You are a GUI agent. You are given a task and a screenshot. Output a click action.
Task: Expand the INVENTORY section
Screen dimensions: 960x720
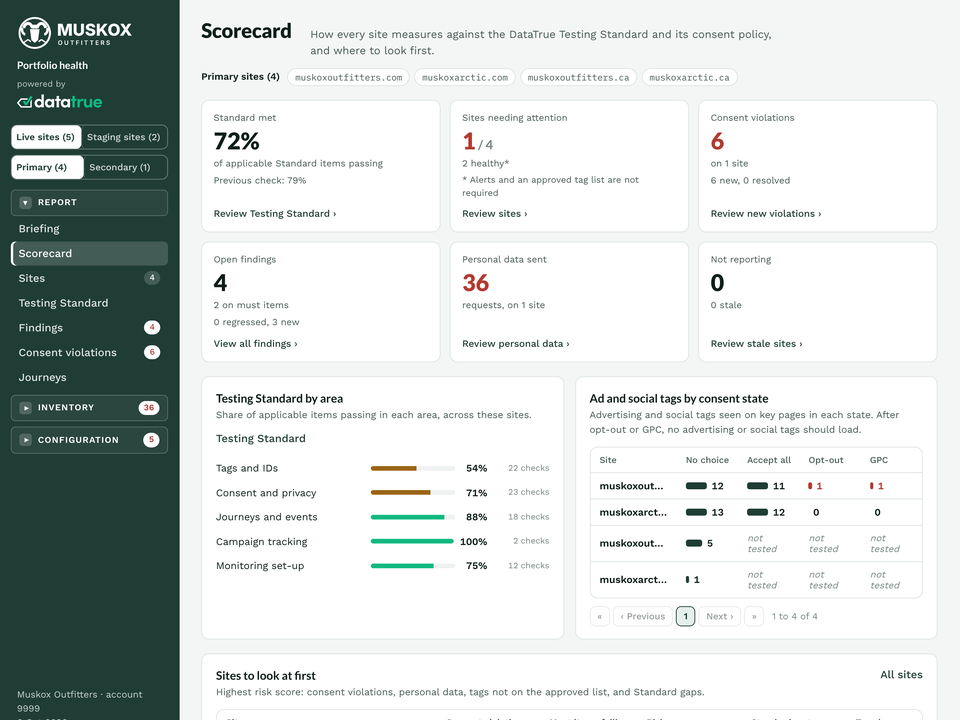click(89, 408)
